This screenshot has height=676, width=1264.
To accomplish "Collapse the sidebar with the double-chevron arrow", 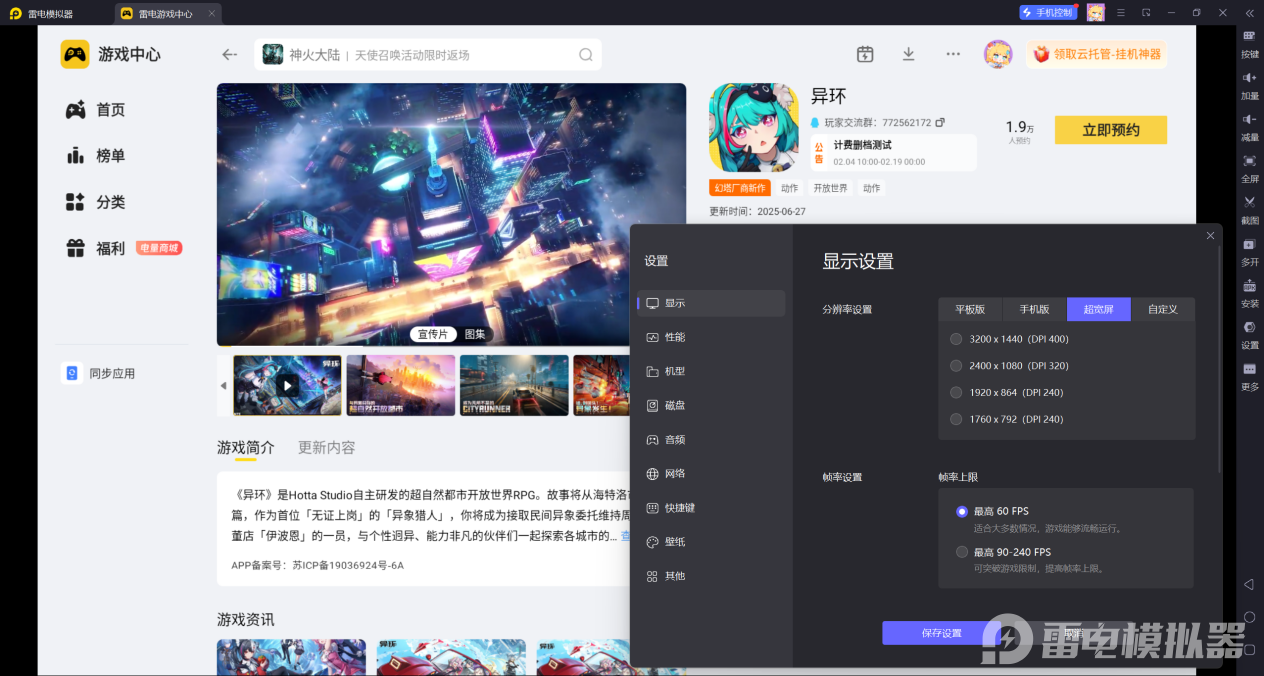I will click(1249, 13).
